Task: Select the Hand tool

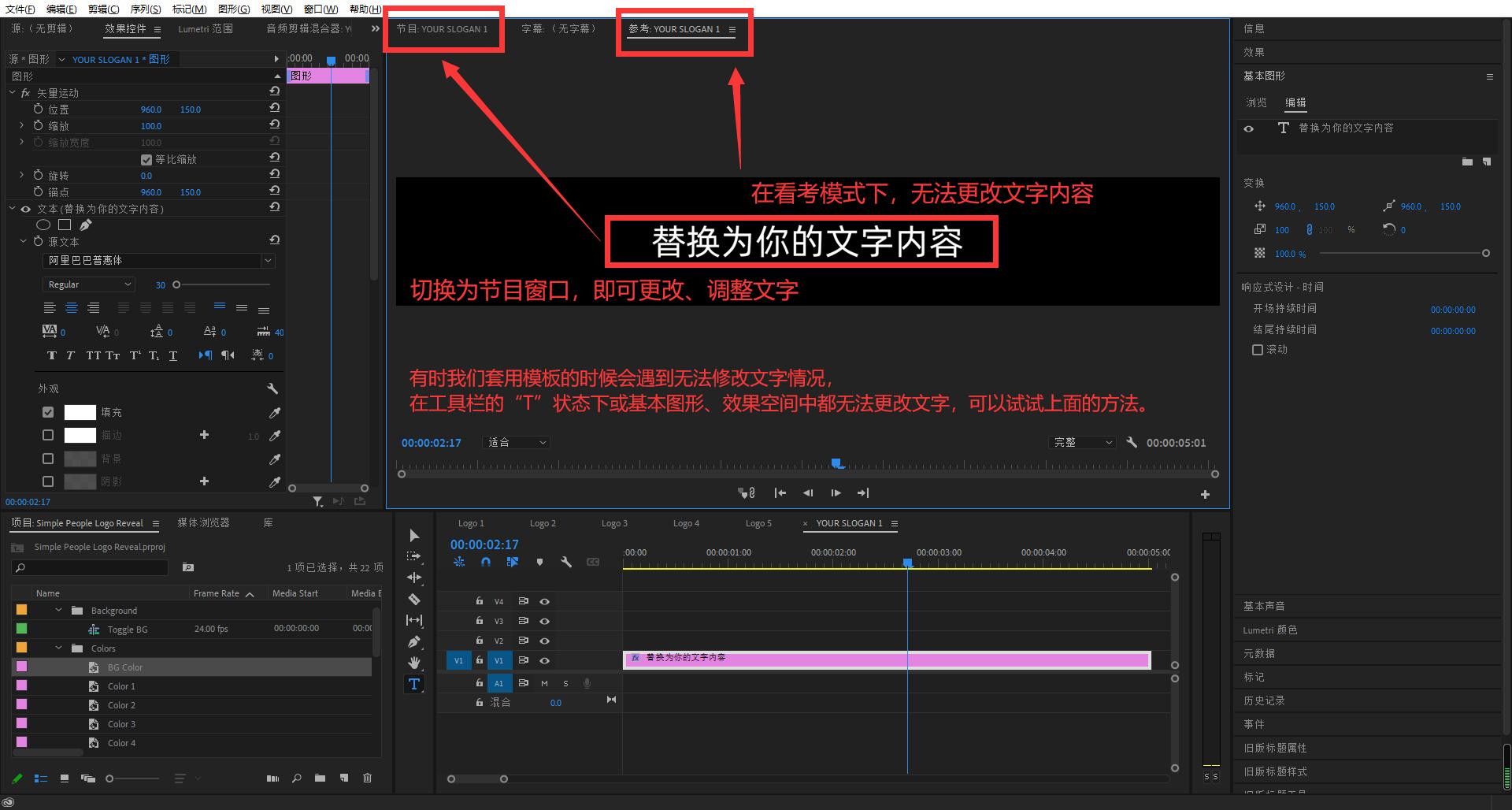Action: (x=414, y=663)
